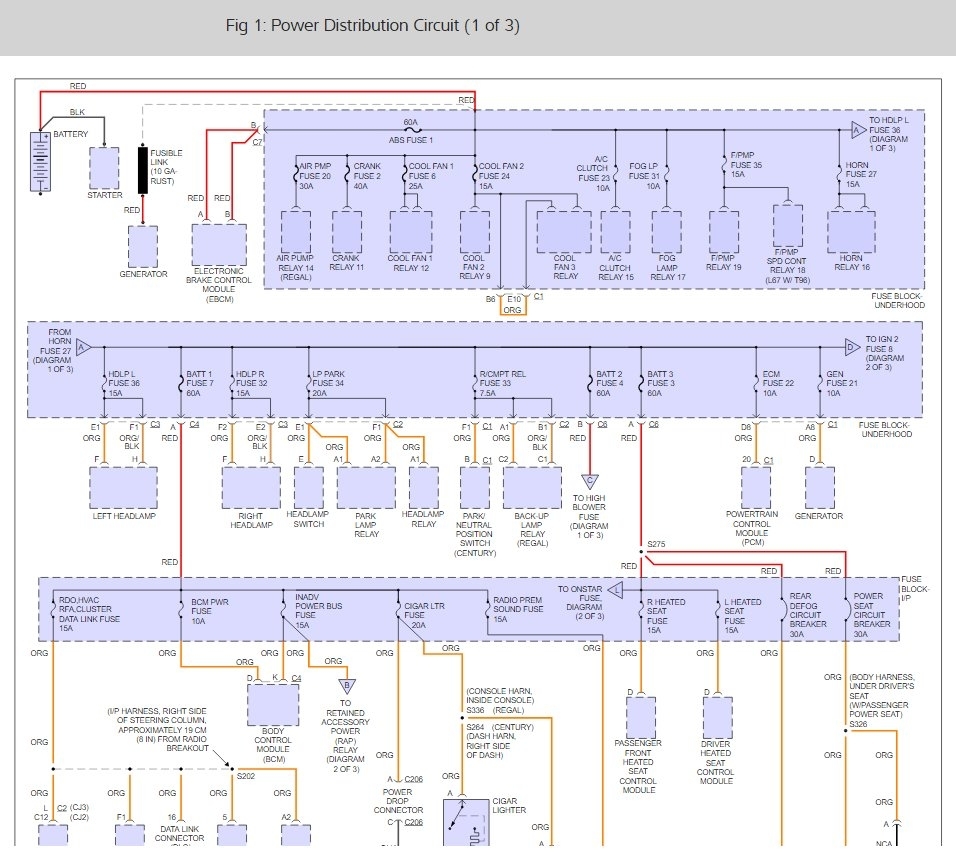Click the ABS Fuse 1 60A fuse symbol

point(412,130)
